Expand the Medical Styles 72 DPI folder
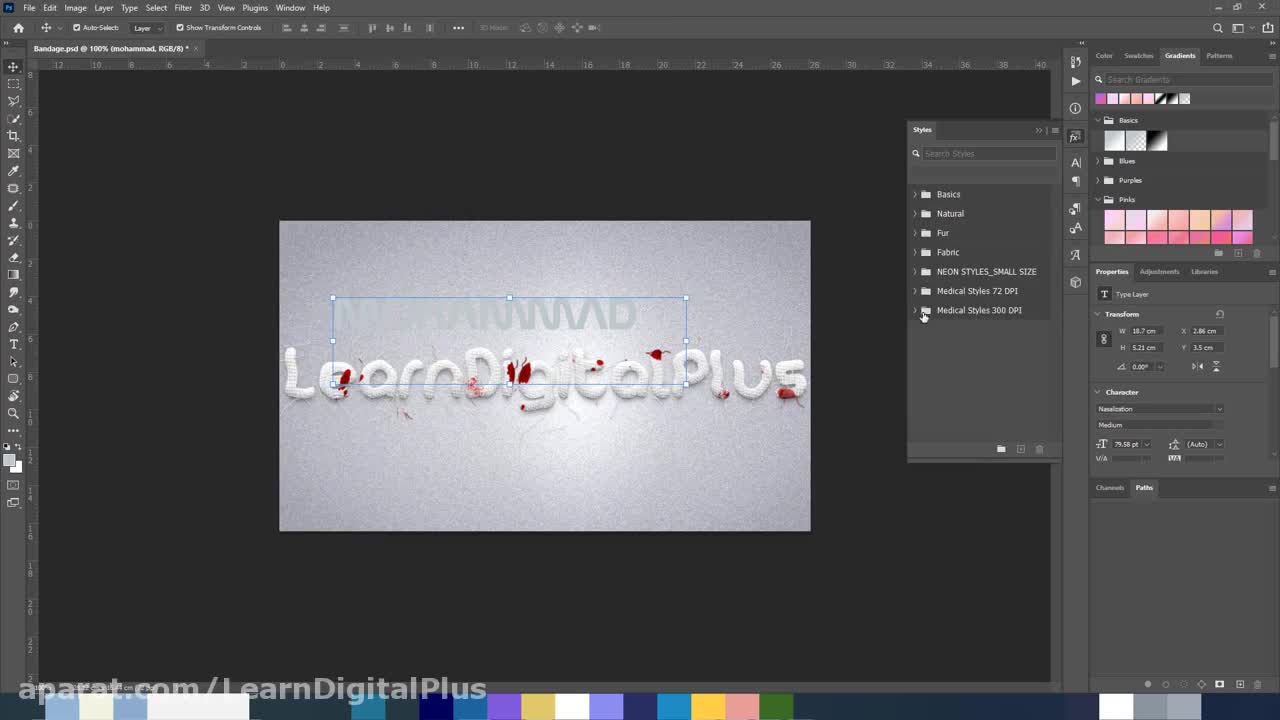 [915, 291]
